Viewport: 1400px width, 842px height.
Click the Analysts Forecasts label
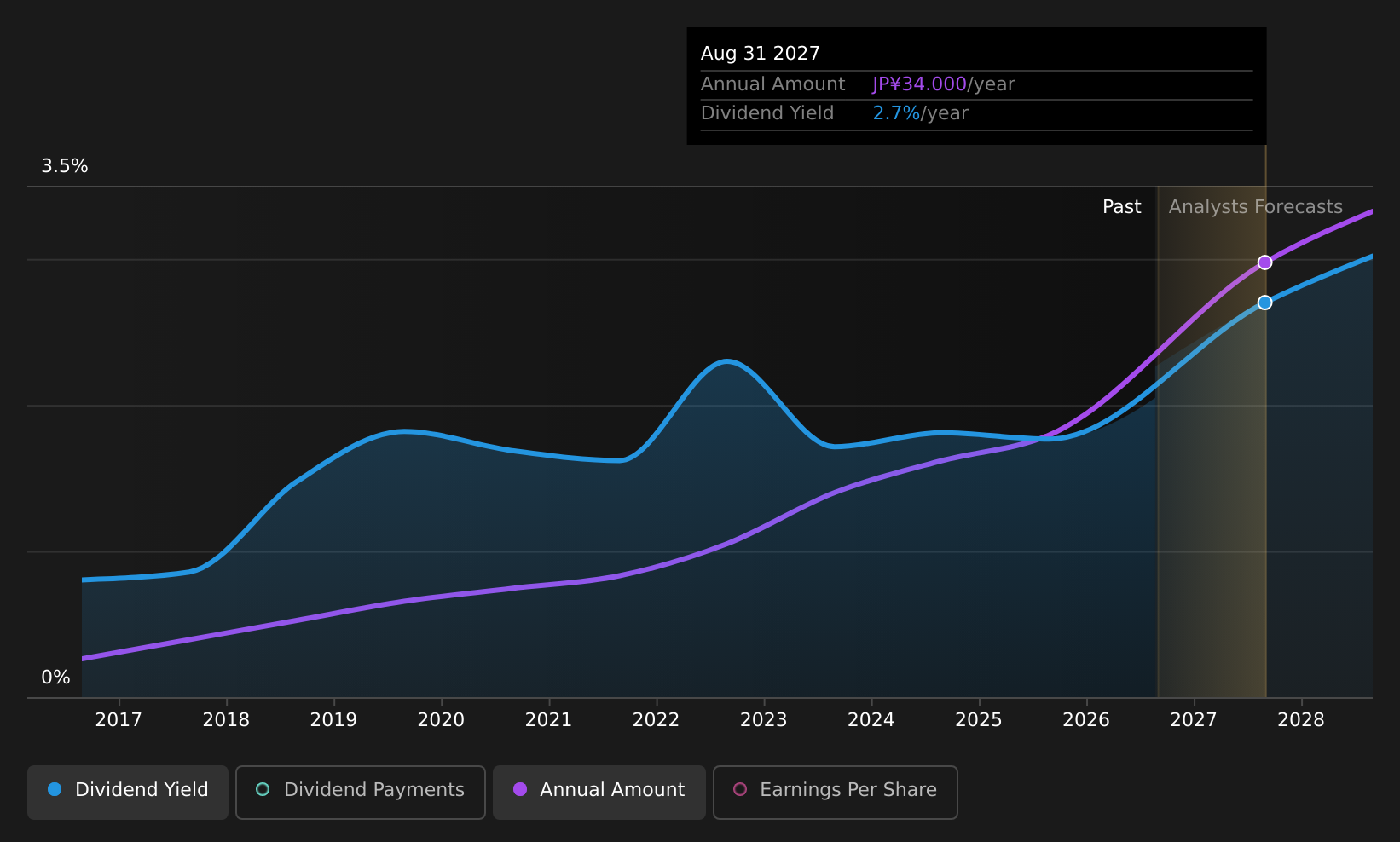pyautogui.click(x=1255, y=207)
